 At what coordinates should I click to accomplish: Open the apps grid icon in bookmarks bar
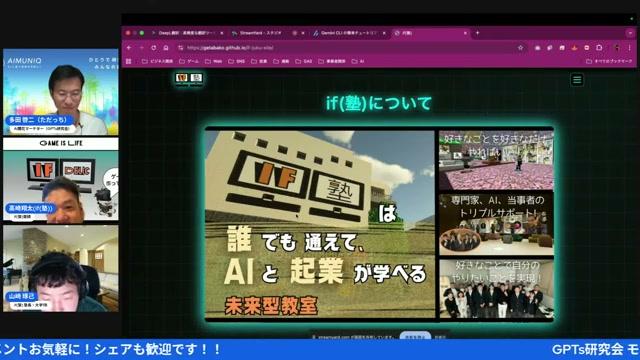pyautogui.click(x=129, y=61)
